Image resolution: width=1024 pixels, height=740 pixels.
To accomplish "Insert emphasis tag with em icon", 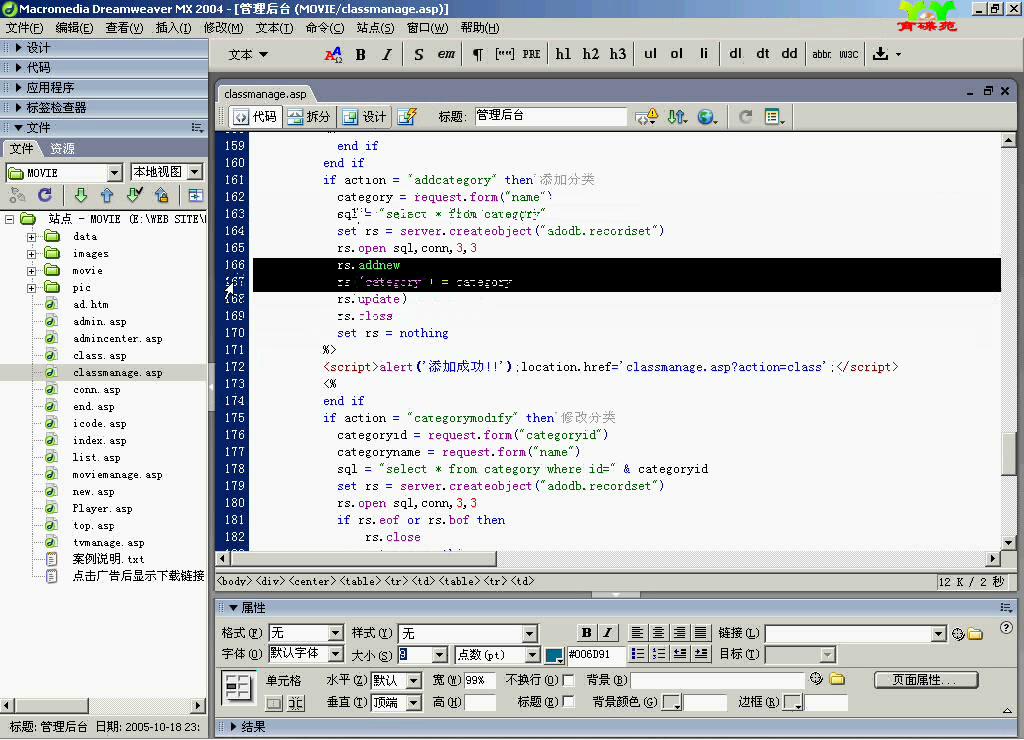I will click(x=446, y=55).
